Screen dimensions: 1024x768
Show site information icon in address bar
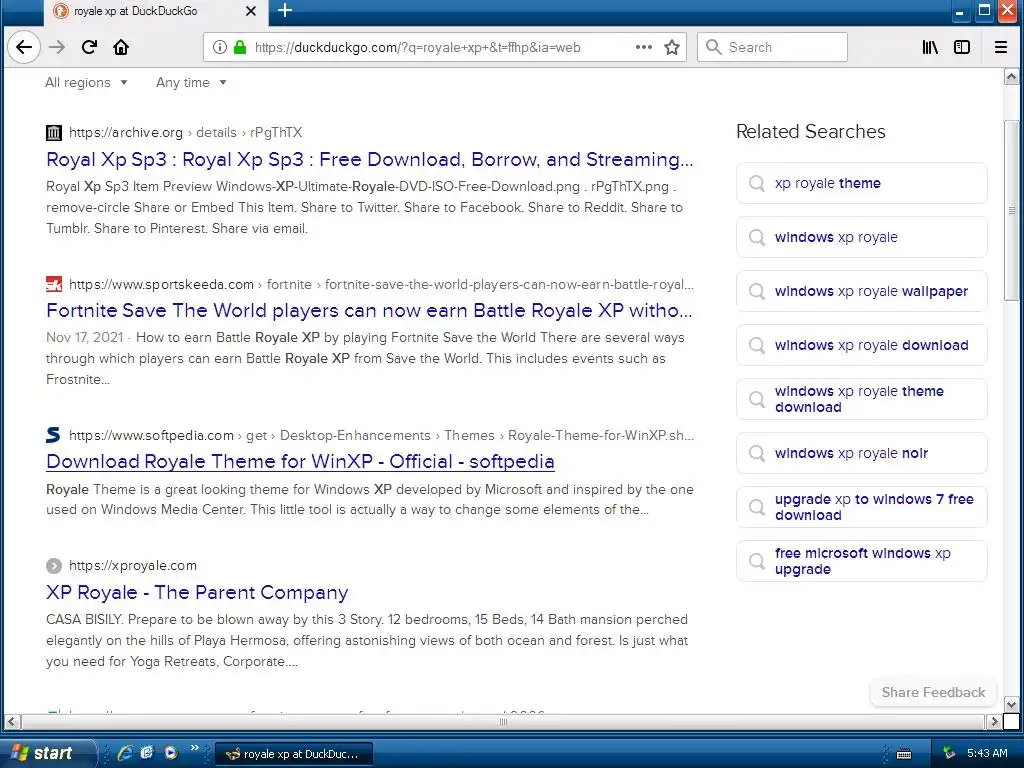click(220, 47)
